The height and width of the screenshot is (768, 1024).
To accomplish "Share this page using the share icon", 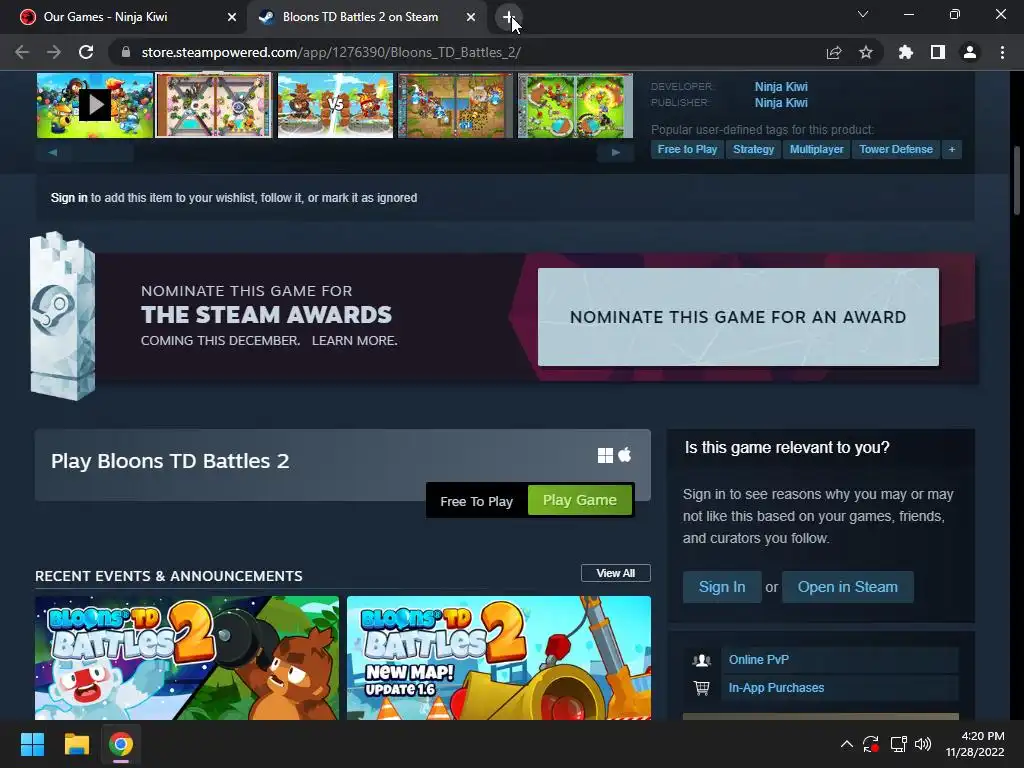I will pyautogui.click(x=834, y=52).
